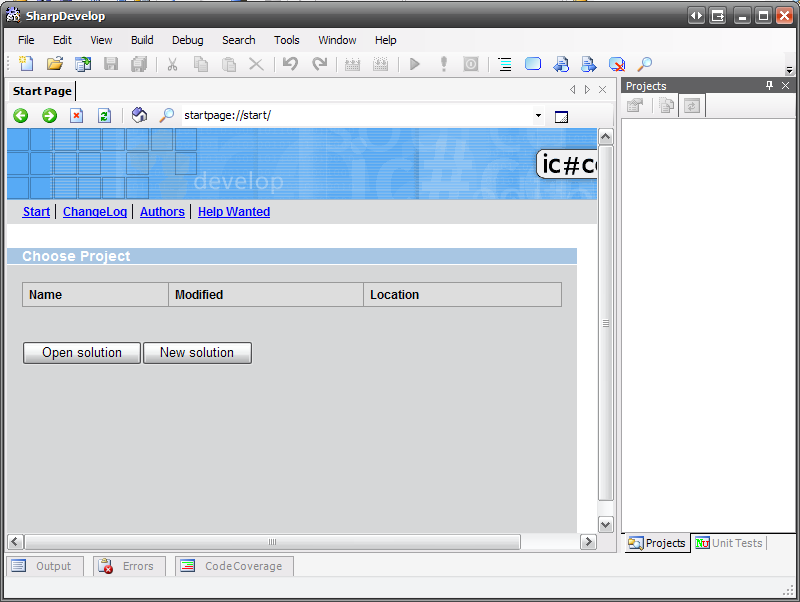Click the New solution button

click(197, 353)
